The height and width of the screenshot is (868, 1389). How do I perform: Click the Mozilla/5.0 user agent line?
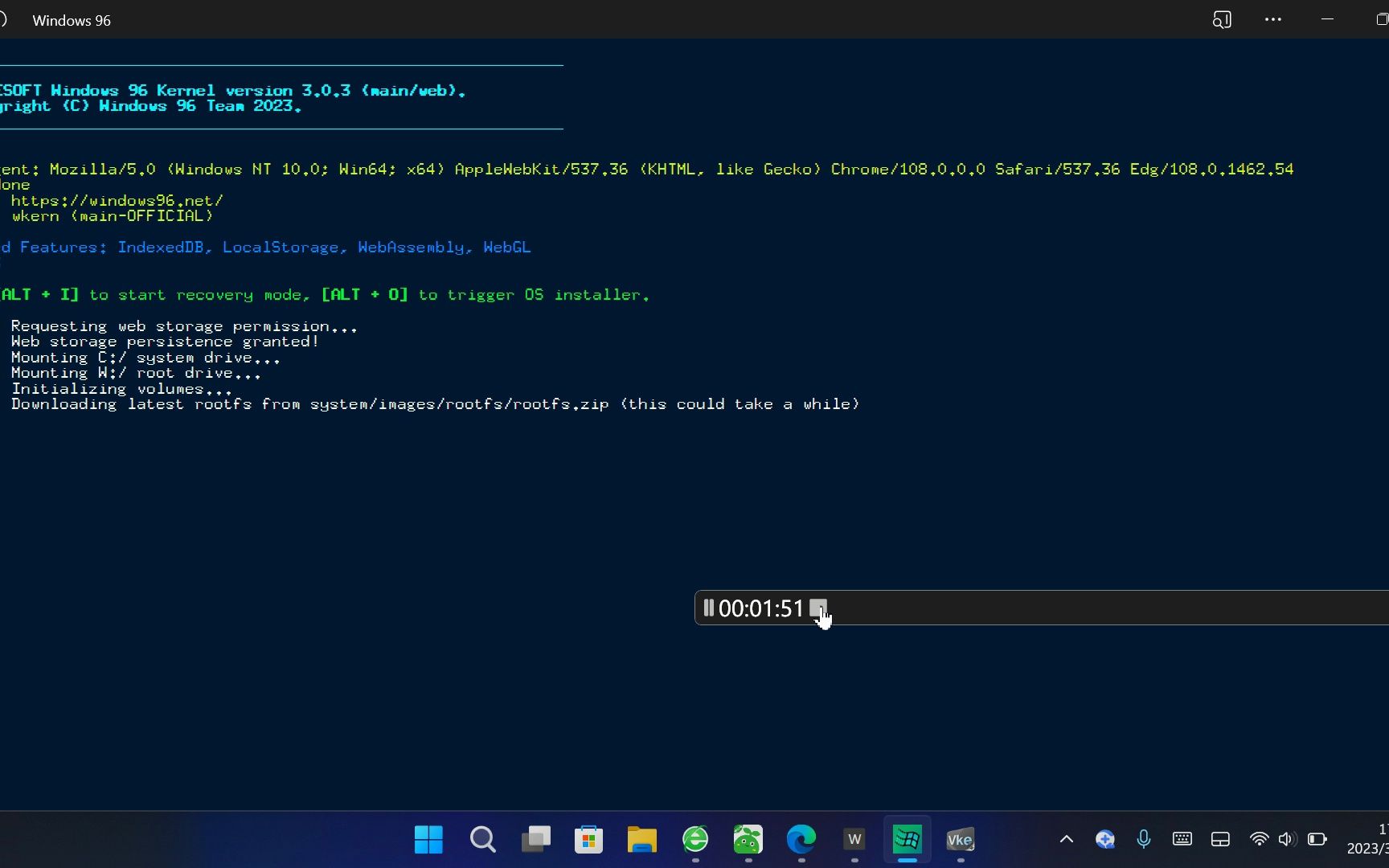click(x=647, y=169)
